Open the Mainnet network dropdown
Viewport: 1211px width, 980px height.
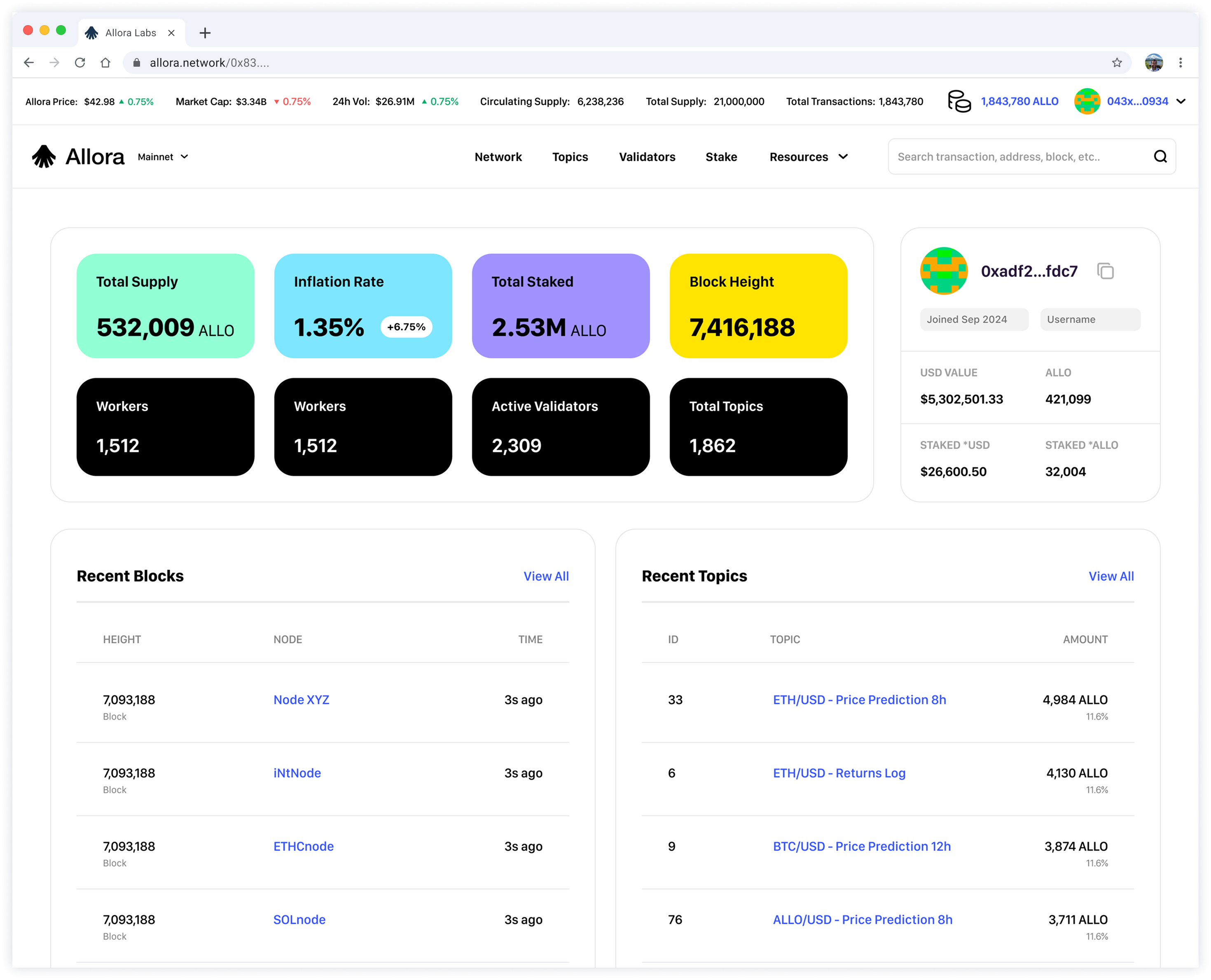tap(163, 157)
